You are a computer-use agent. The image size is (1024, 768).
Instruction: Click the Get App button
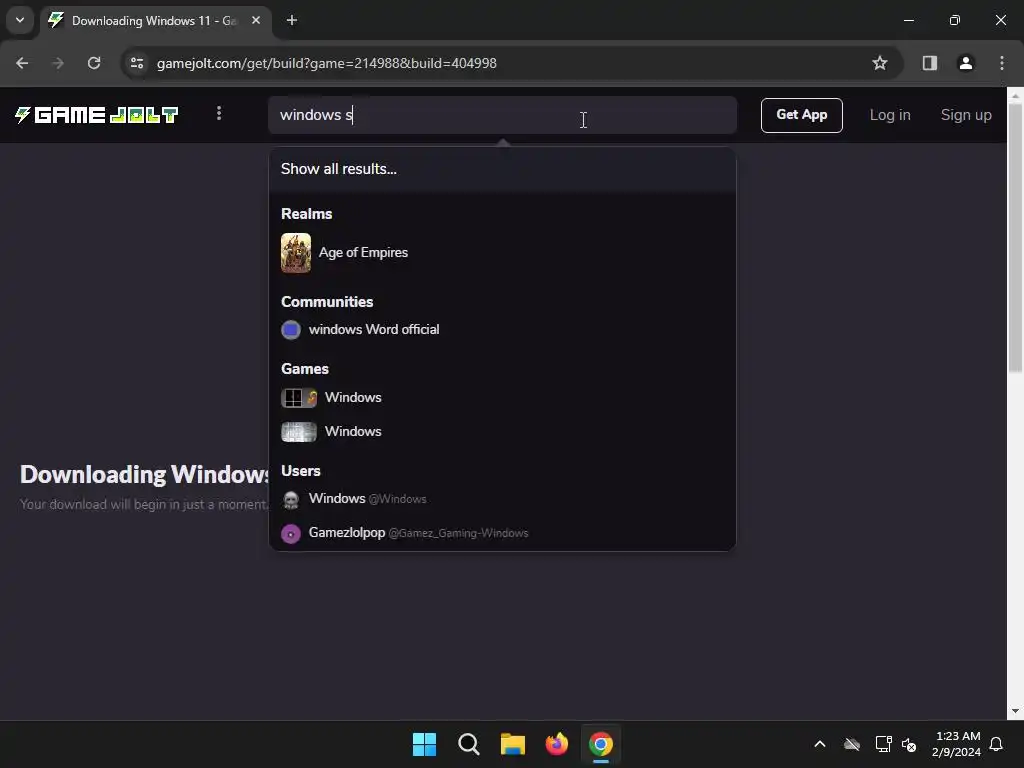click(x=801, y=115)
